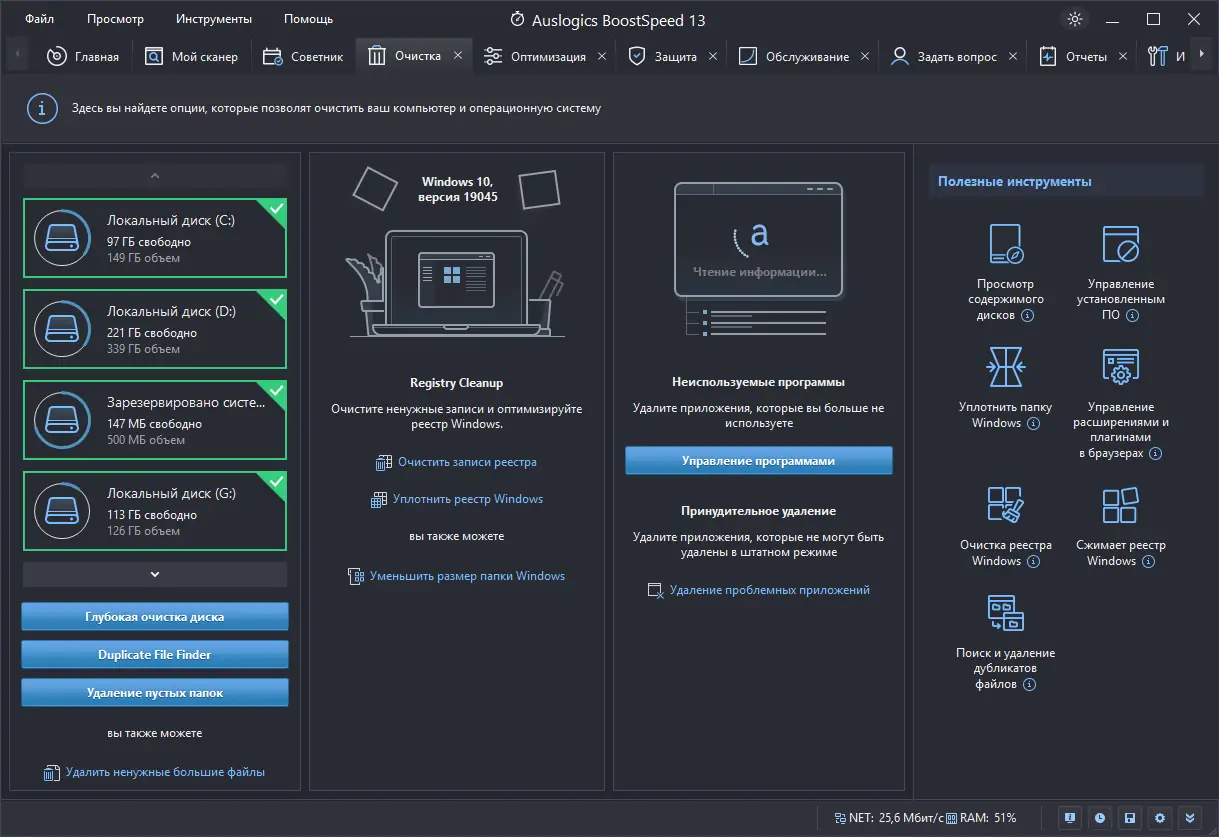The height and width of the screenshot is (837, 1219).
Task: Select the 'Зарезервировано систе...' drive card
Action: [x=155, y=420]
